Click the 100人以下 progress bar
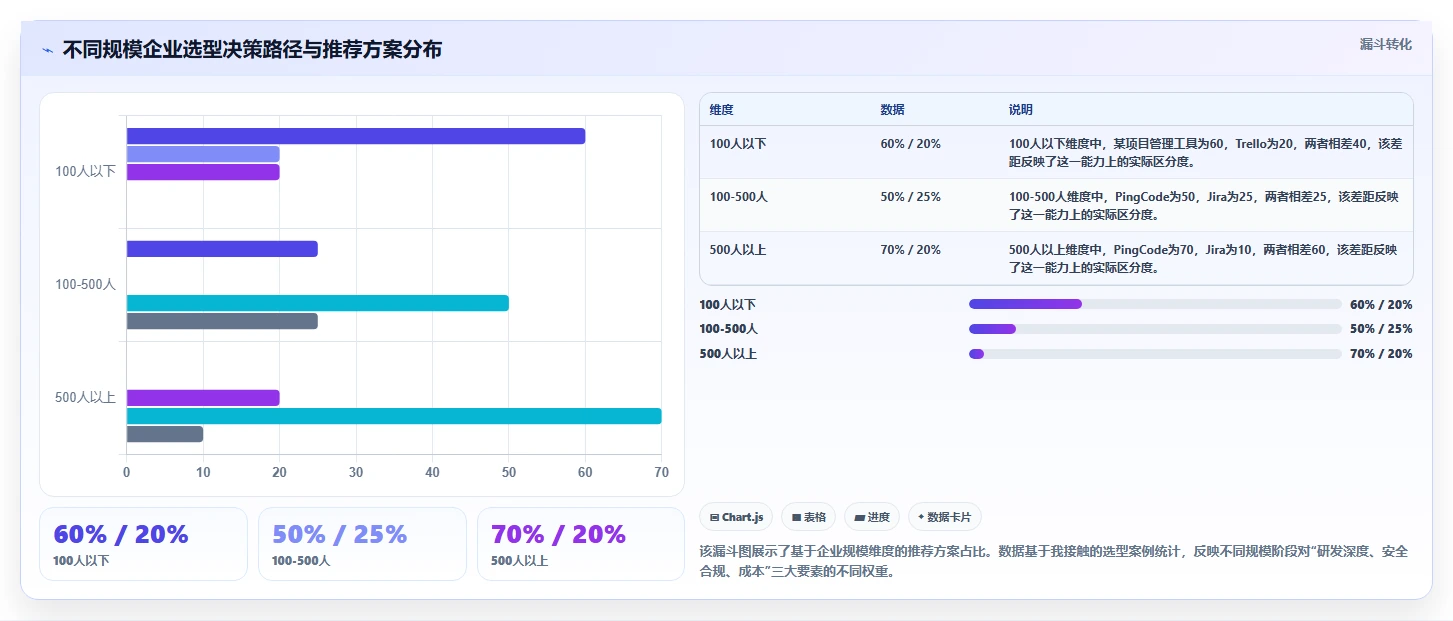The width and height of the screenshot is (1453, 621). tap(1155, 304)
